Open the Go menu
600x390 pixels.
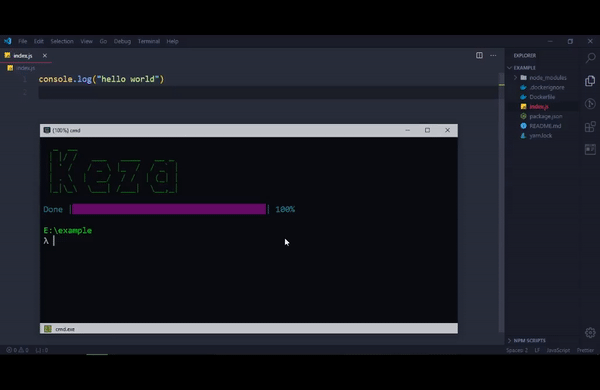tap(103, 41)
